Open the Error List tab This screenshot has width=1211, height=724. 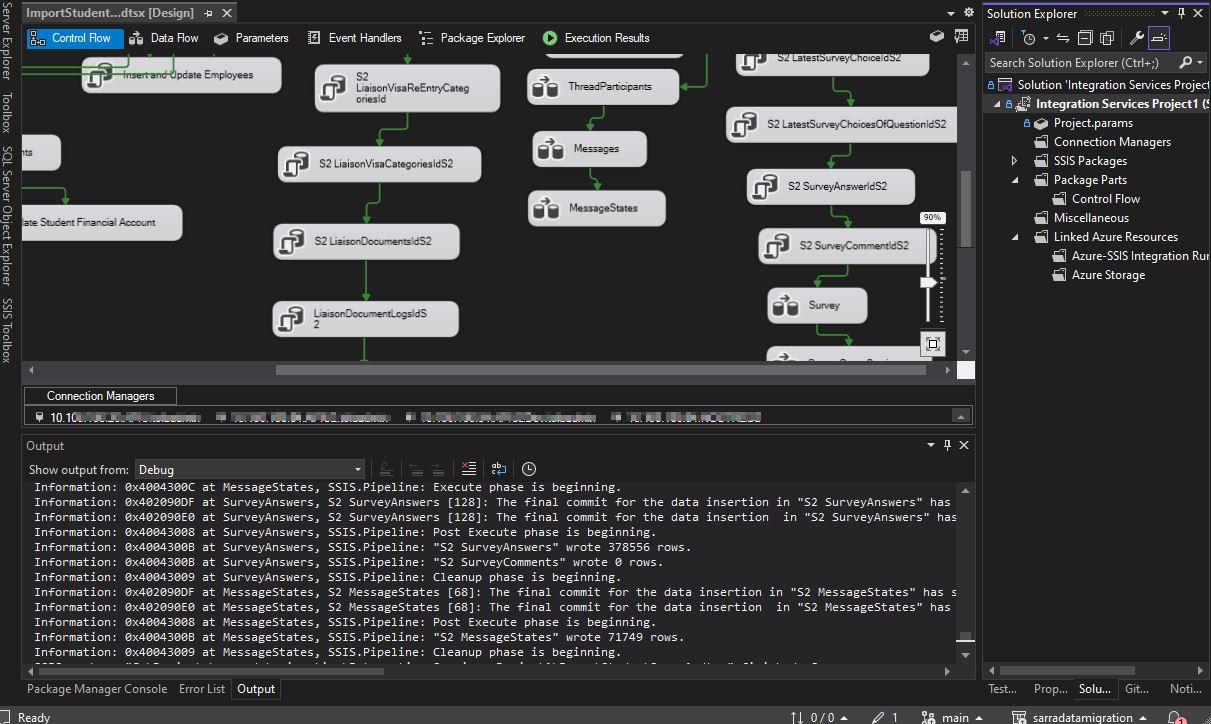coord(202,689)
